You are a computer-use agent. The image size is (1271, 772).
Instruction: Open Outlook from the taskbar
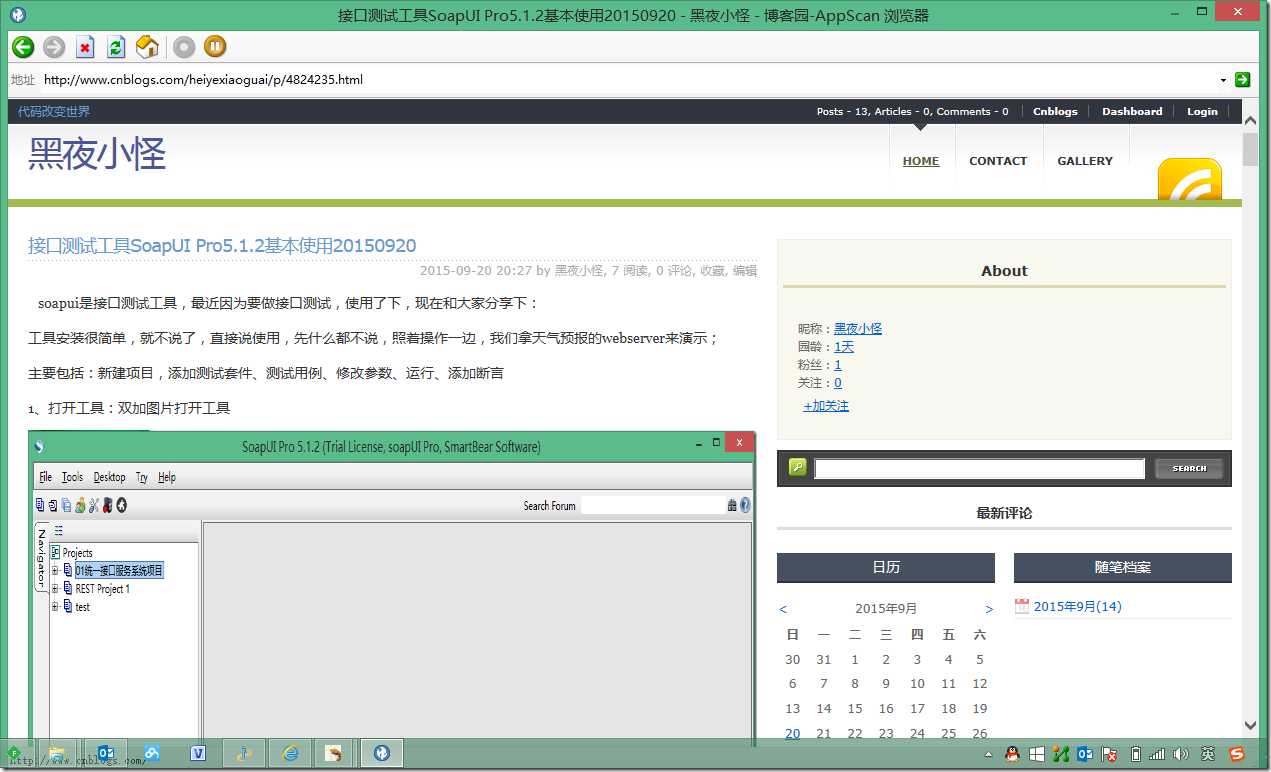(x=105, y=753)
